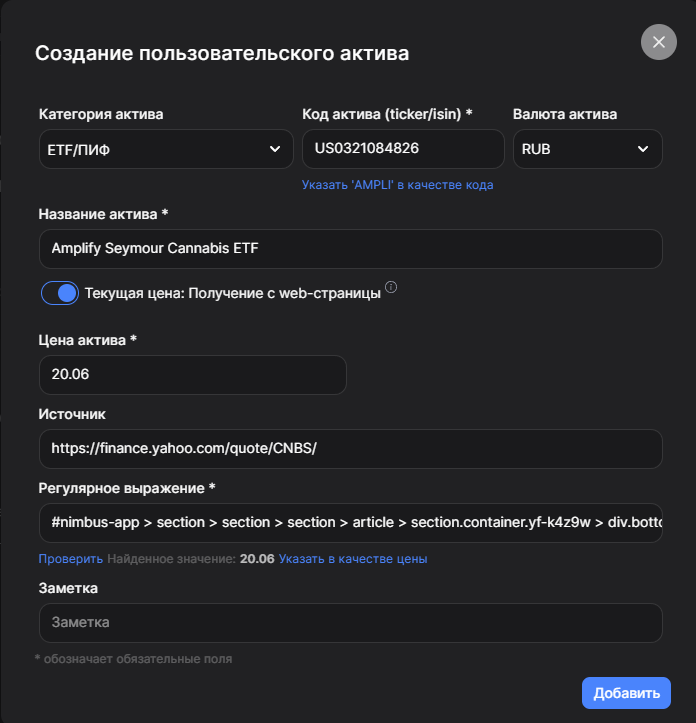Open the Валюта актива RUB dropdown
Image resolution: width=696 pixels, height=723 pixels.
click(588, 149)
